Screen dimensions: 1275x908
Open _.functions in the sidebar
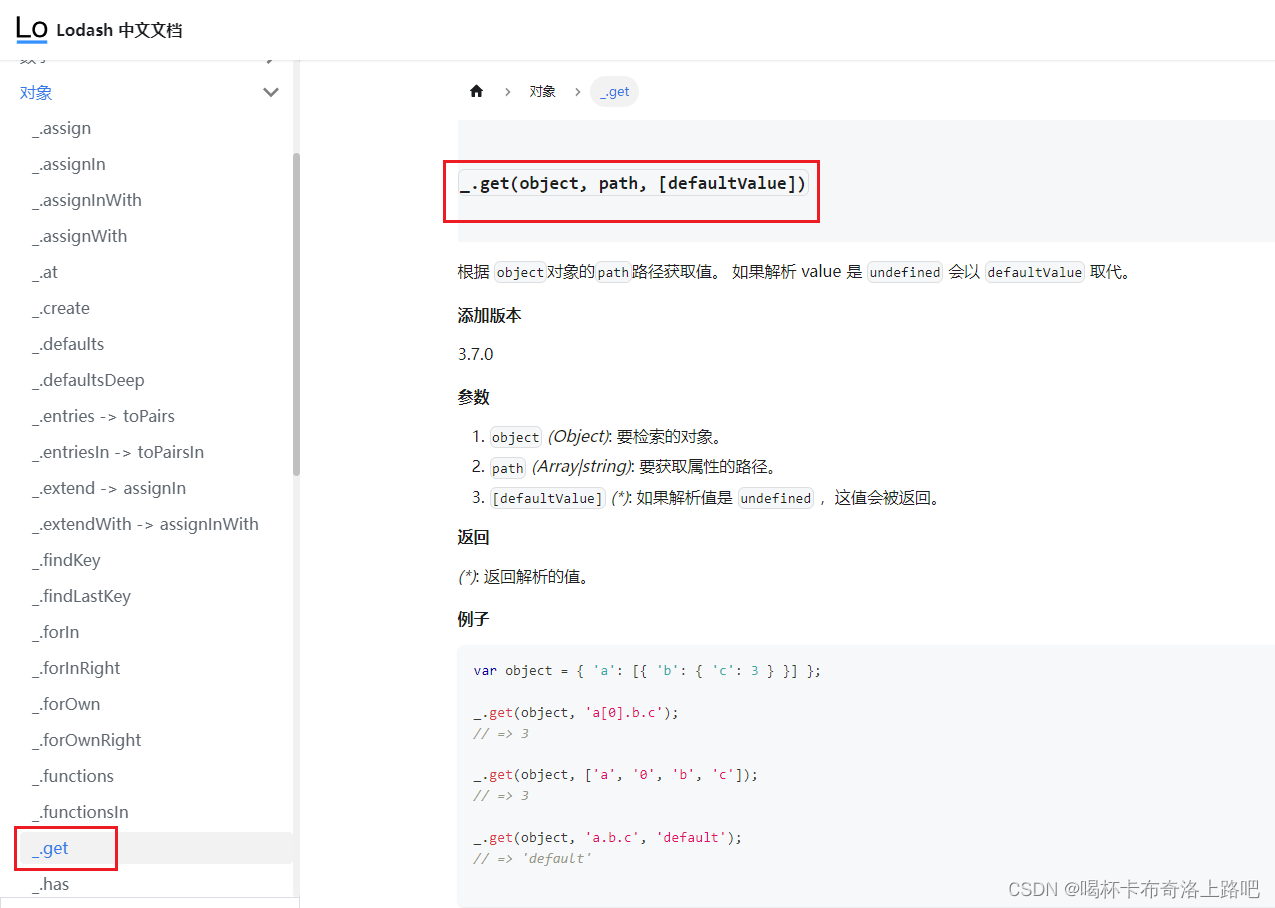[73, 776]
